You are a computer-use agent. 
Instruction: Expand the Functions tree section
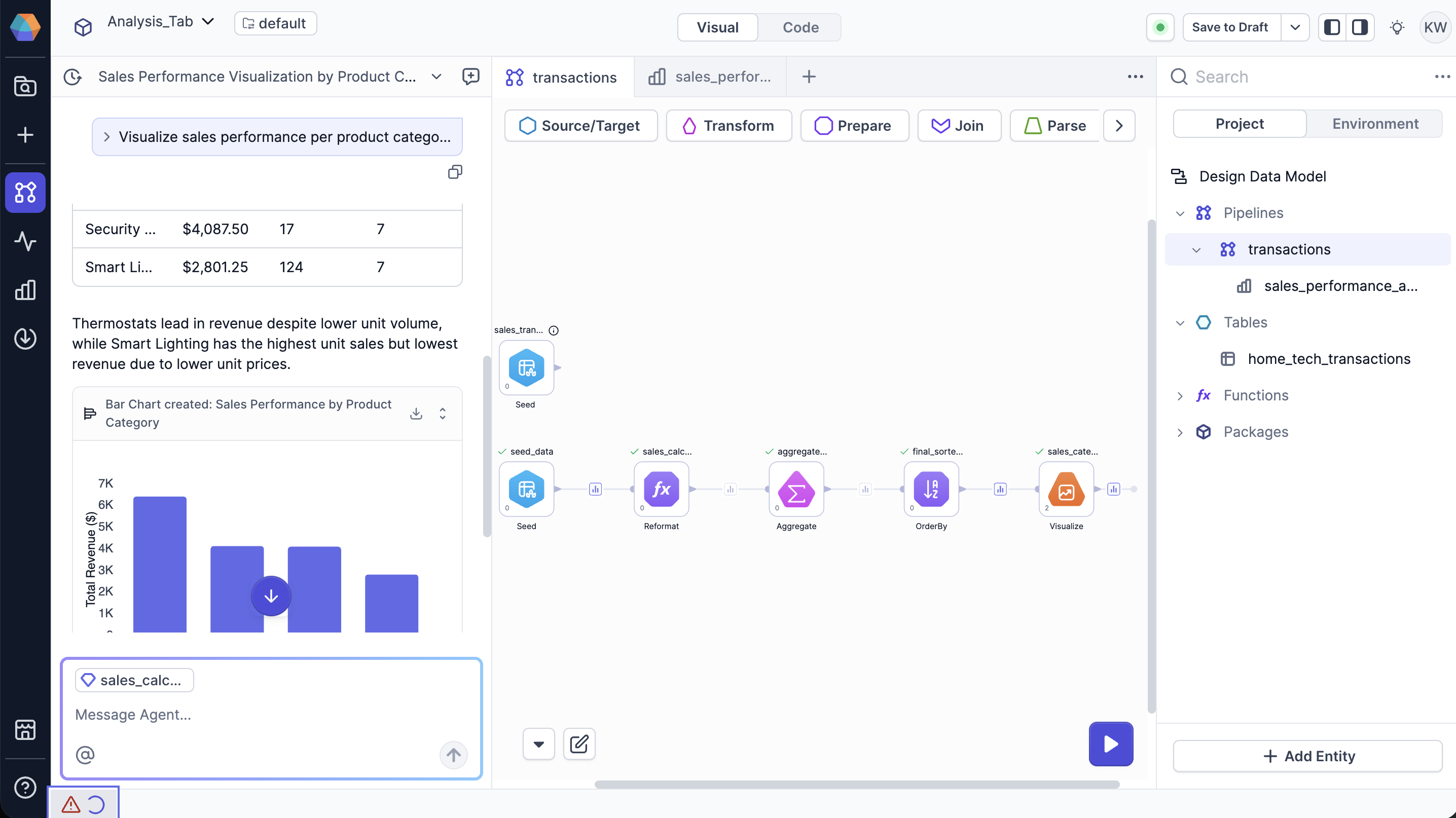1180,396
